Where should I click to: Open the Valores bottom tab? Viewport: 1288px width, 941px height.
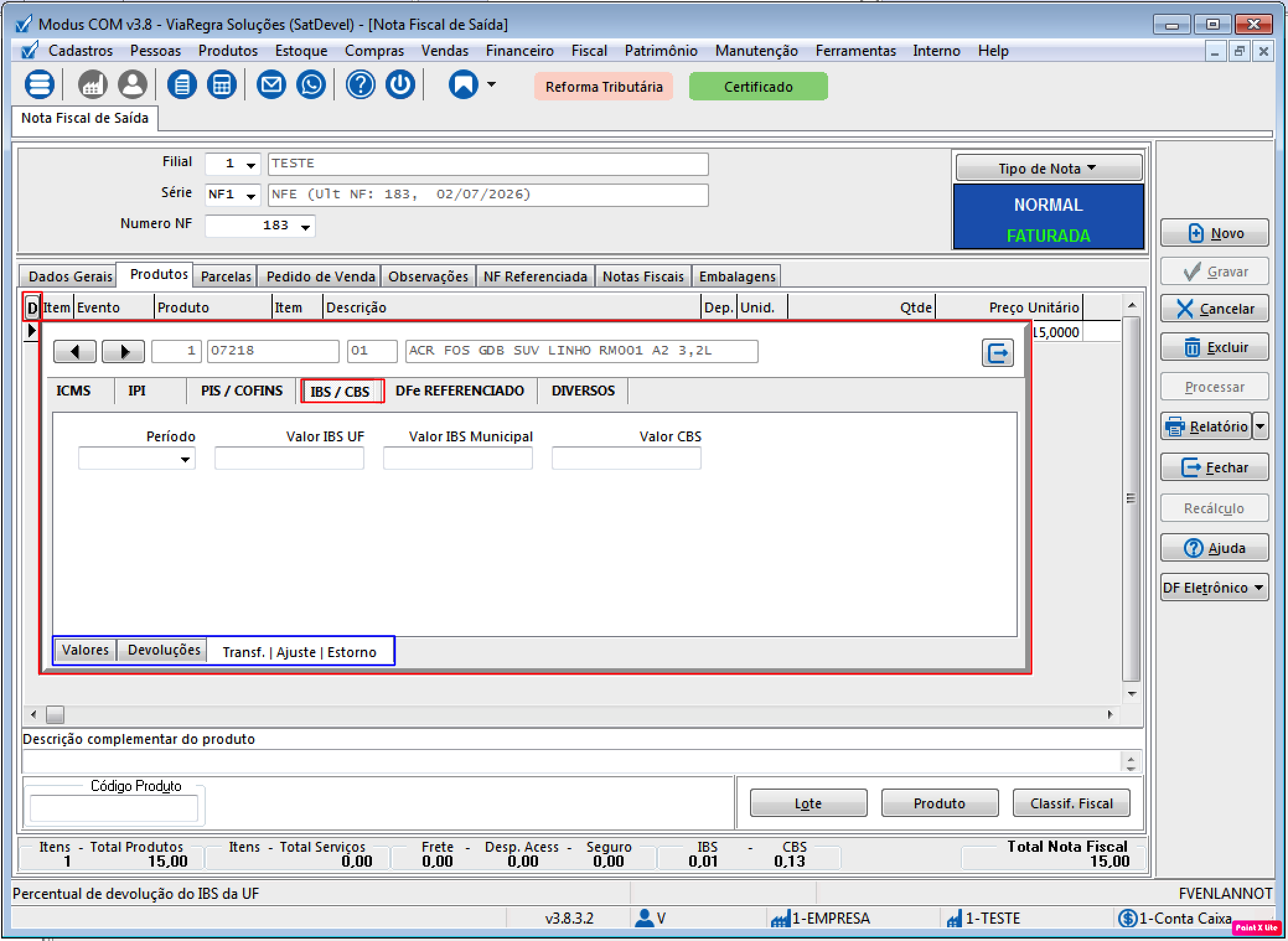pos(85,650)
